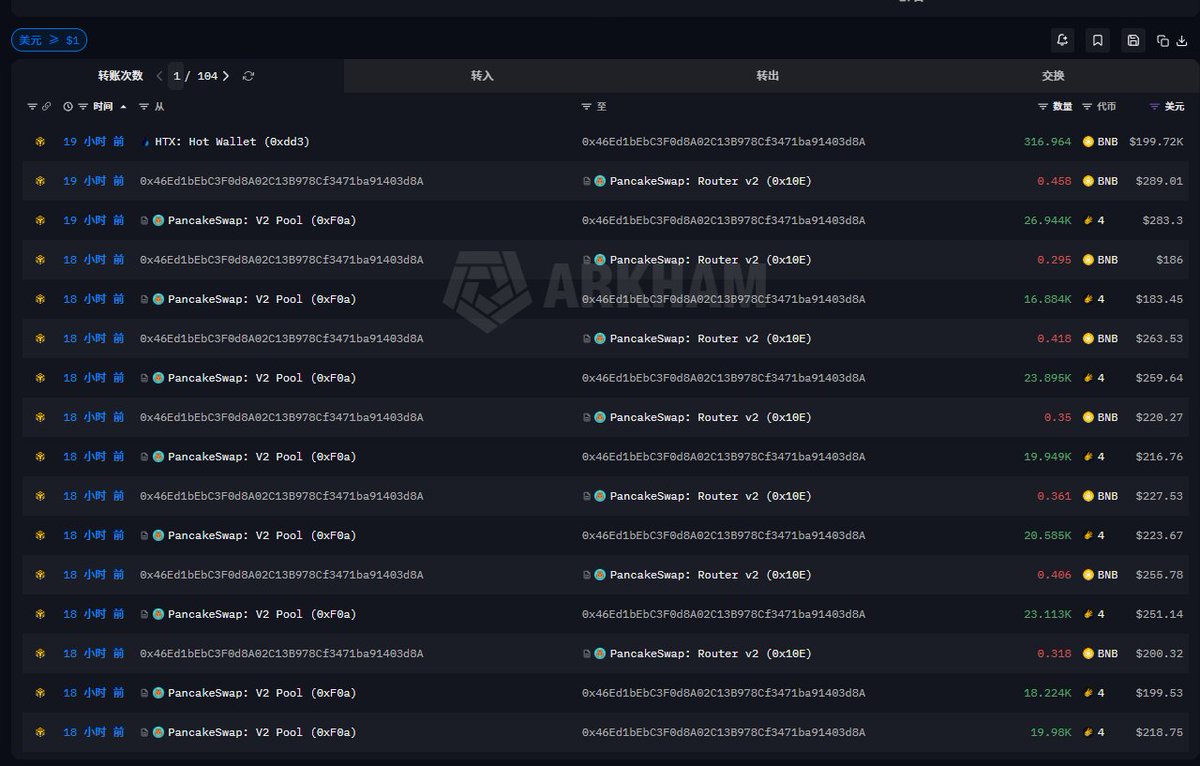Open PancakeSwap: V2 Pool in the $283.3 row
This screenshot has width=1200, height=766.
pyautogui.click(x=262, y=221)
